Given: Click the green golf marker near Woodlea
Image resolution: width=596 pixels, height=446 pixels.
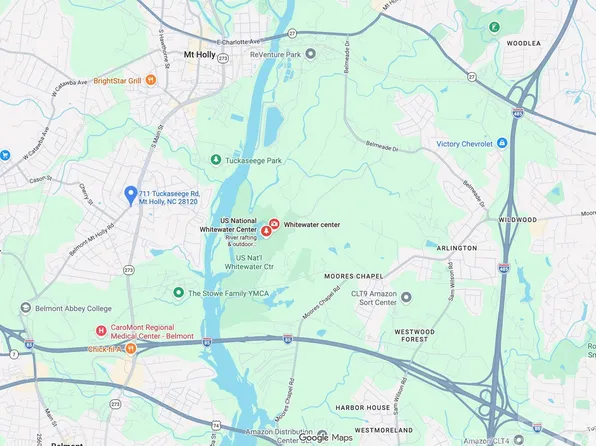Looking at the screenshot, I should tap(494, 27).
